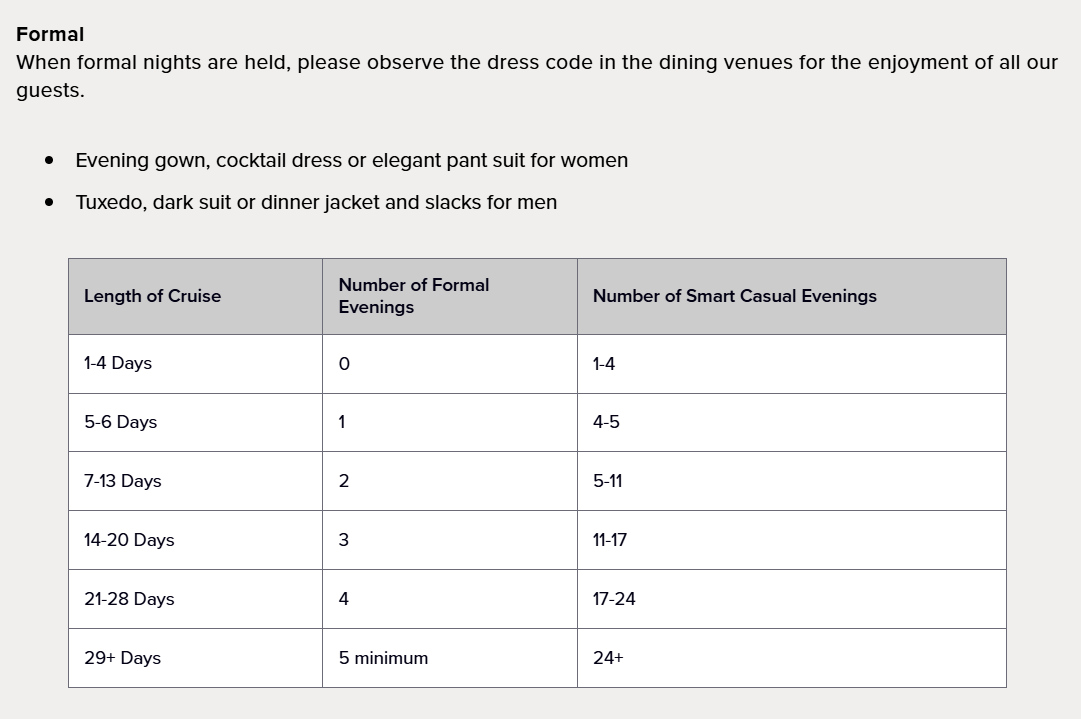The image size is (1081, 719).
Task: Select the "5-6 Days" cruise length cell
Action: pos(121,422)
